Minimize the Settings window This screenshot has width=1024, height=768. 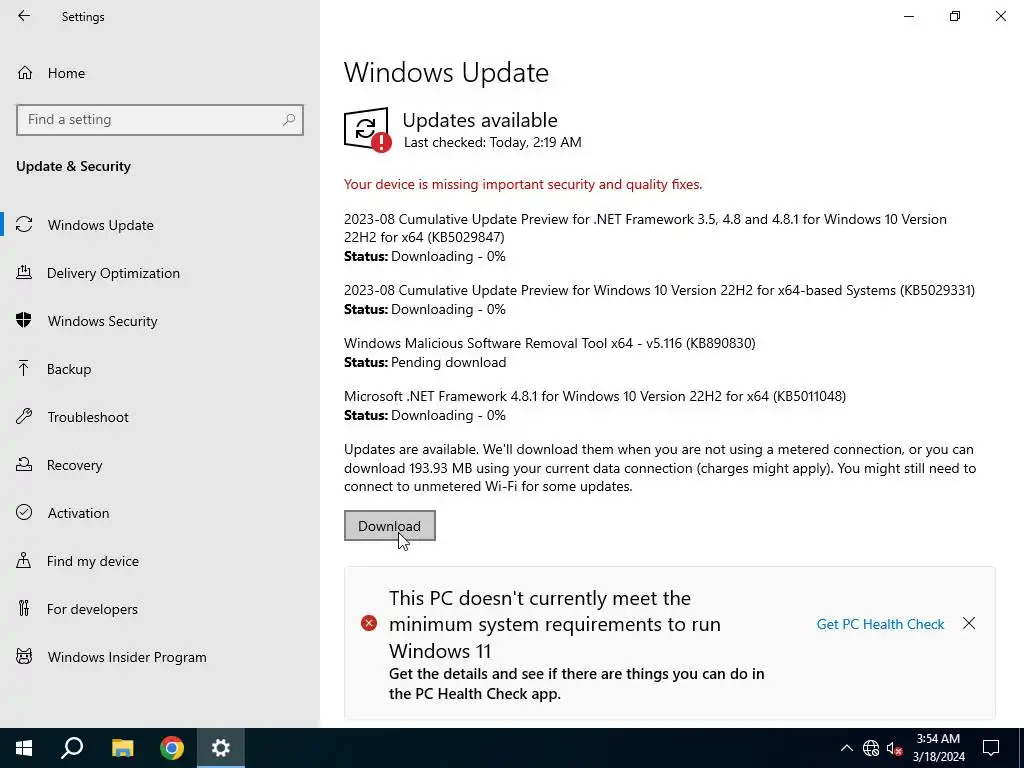[909, 16]
